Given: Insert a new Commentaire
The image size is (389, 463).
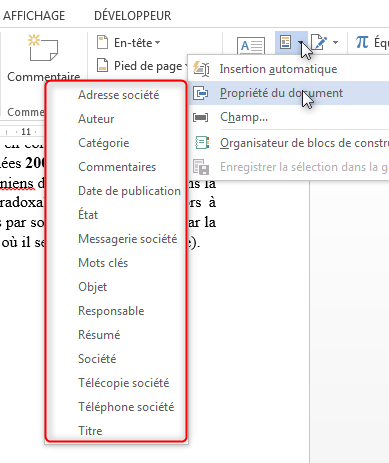Looking at the screenshot, I should click(43, 57).
